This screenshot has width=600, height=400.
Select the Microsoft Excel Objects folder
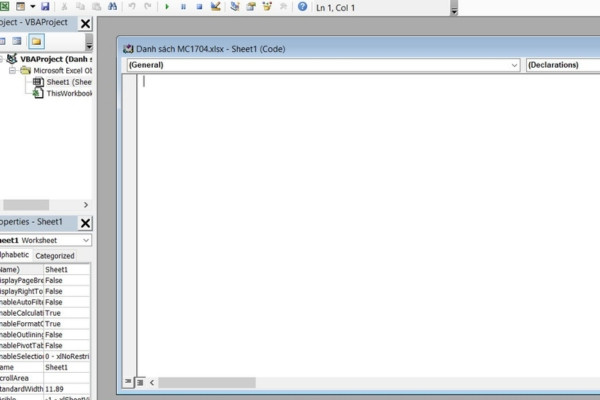pos(62,70)
